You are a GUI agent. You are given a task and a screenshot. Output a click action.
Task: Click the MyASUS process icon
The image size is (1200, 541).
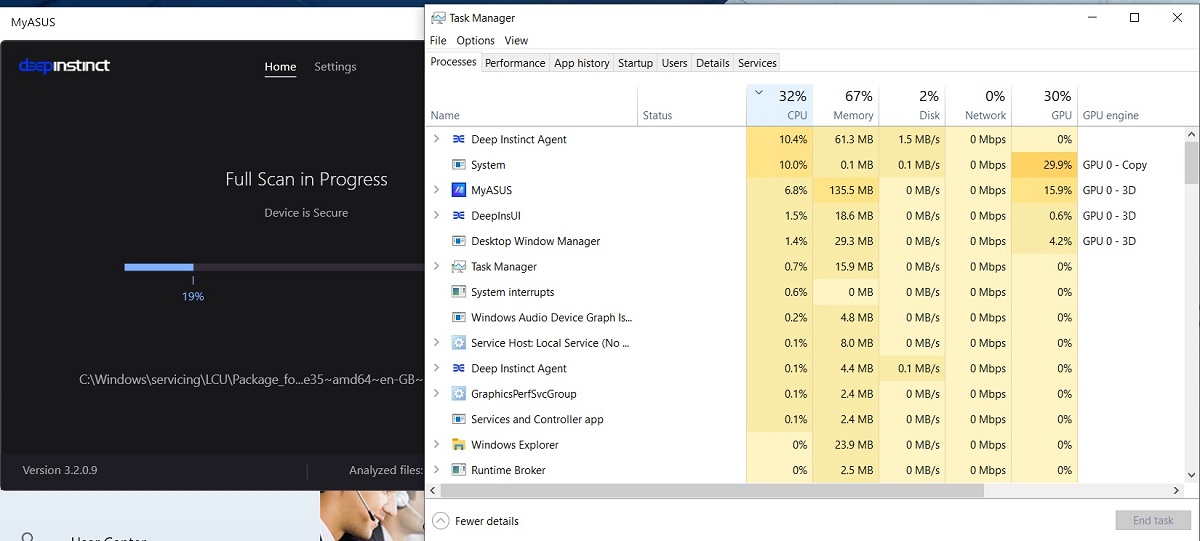[459, 190]
